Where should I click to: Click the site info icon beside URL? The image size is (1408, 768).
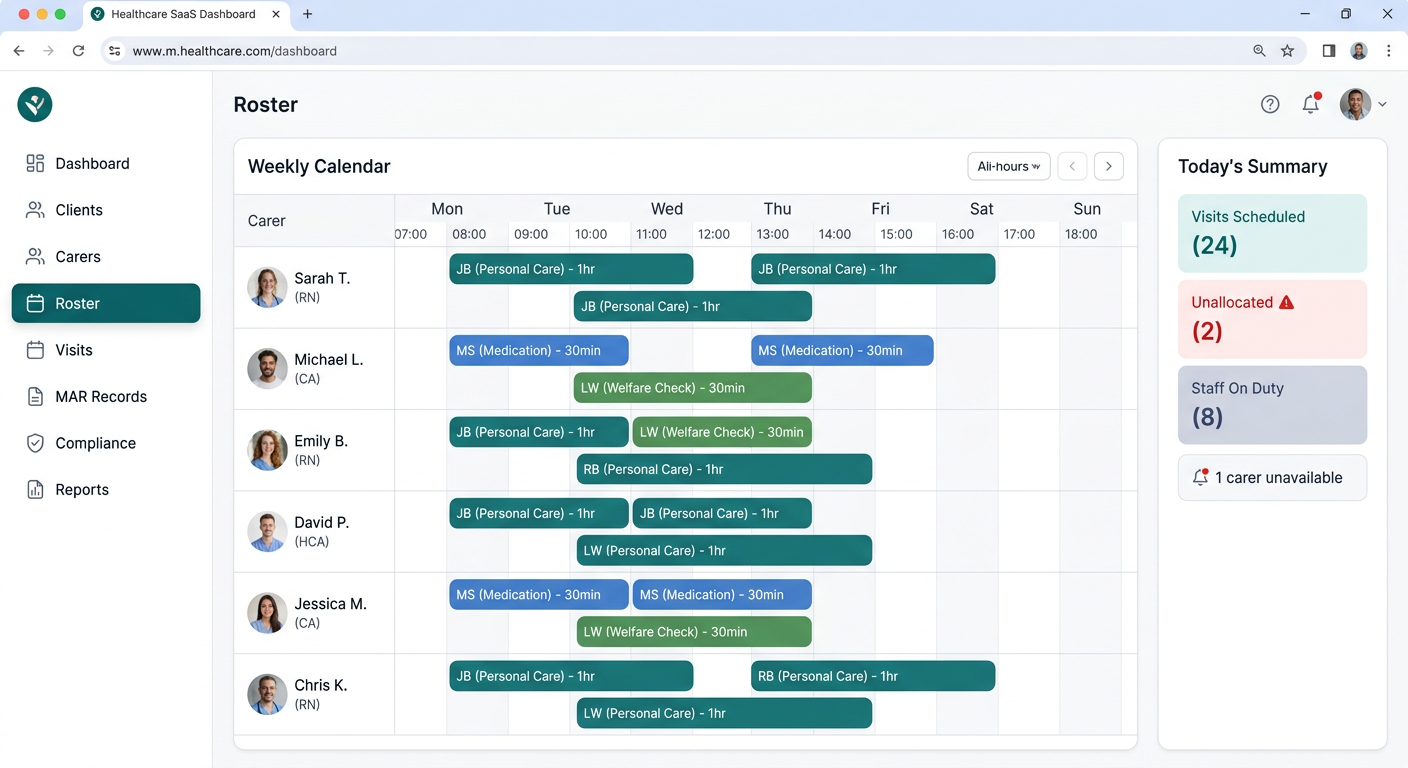[x=115, y=51]
